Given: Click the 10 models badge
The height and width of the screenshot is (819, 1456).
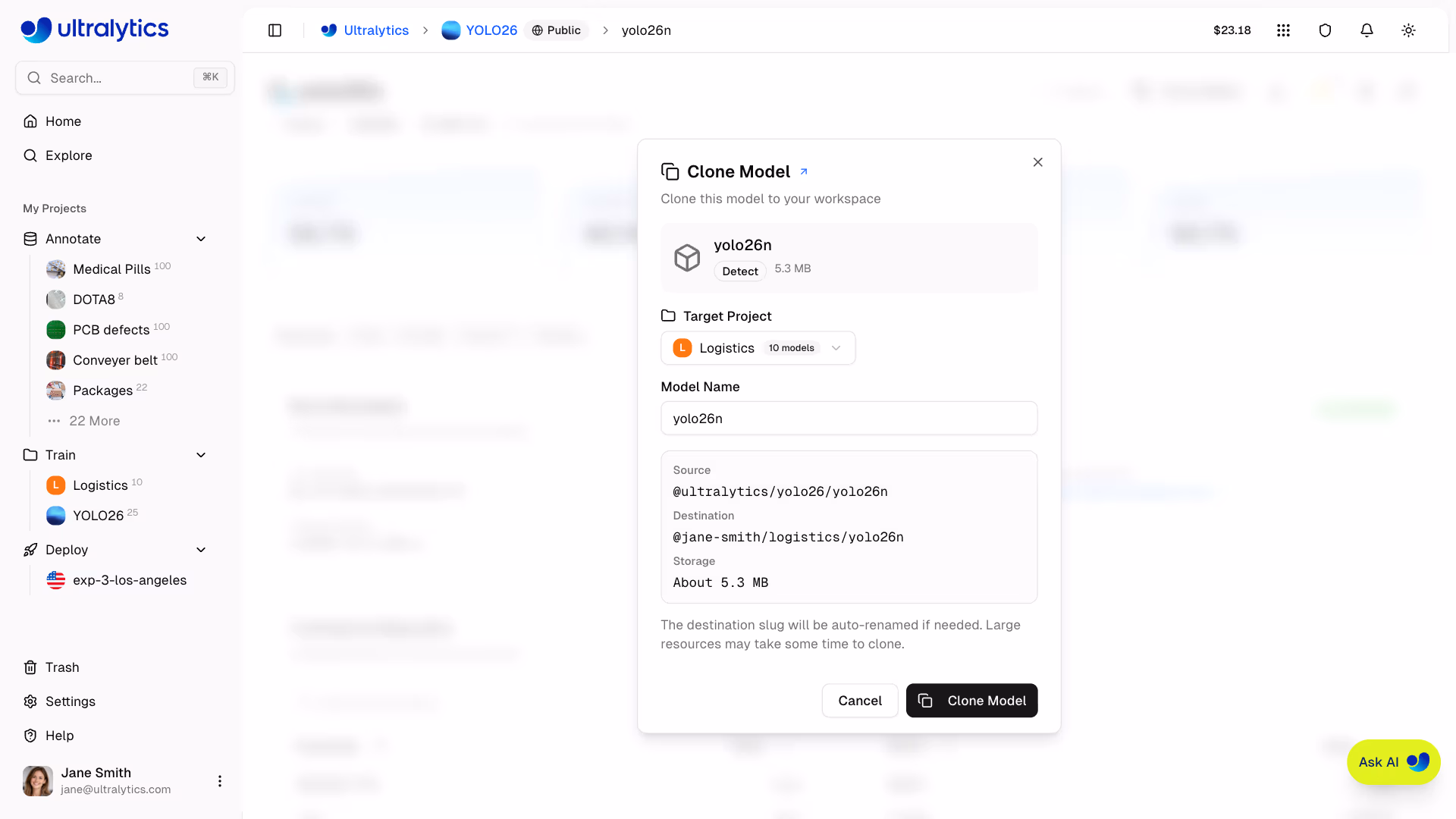Looking at the screenshot, I should [x=791, y=348].
